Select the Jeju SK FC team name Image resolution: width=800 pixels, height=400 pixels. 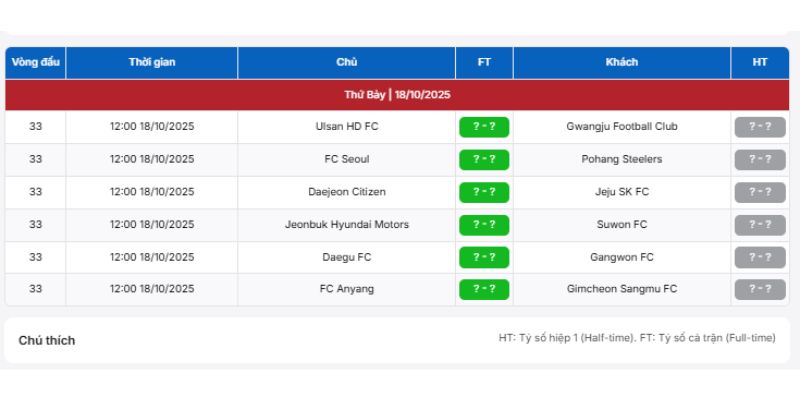pos(621,192)
